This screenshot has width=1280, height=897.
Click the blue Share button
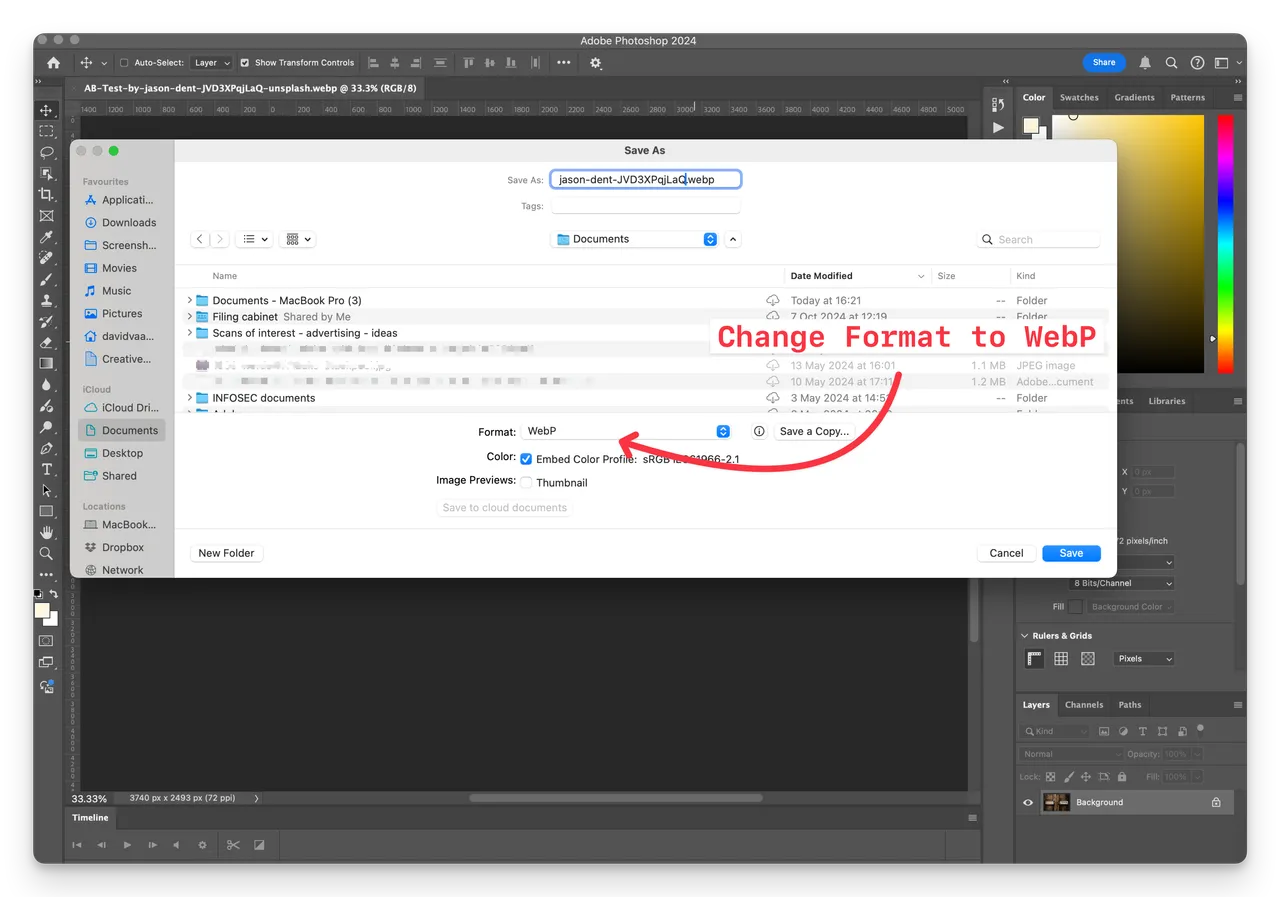click(1104, 62)
